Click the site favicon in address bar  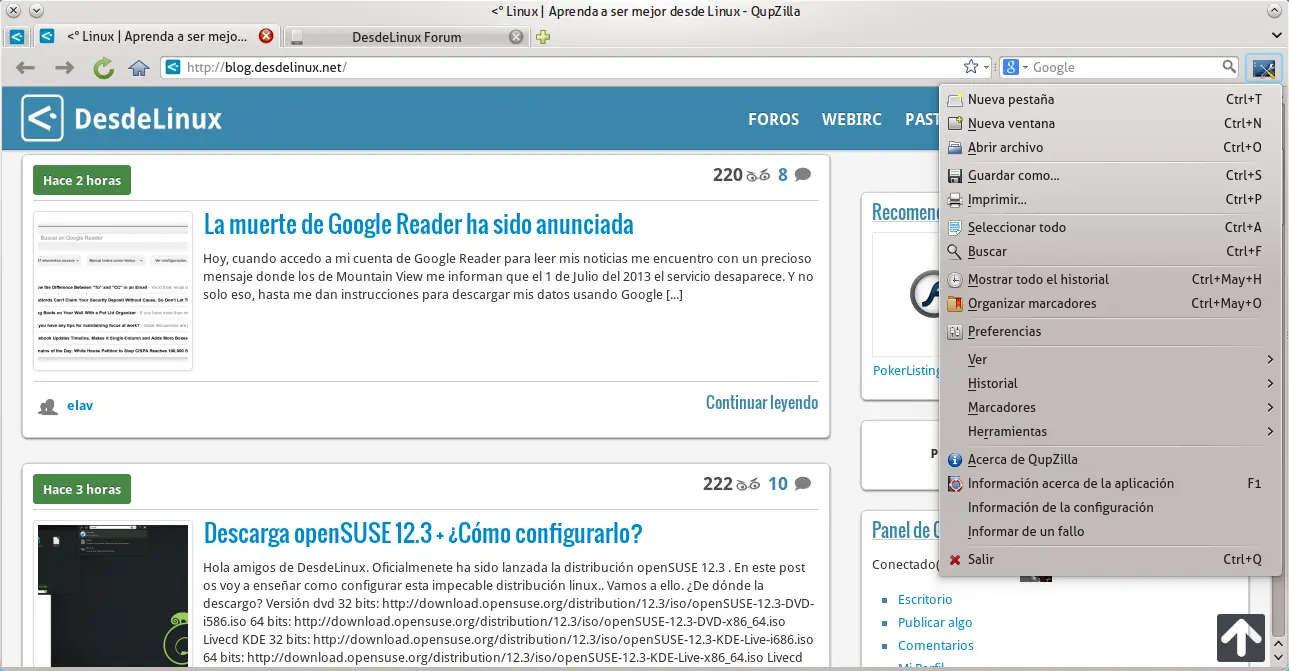(173, 67)
